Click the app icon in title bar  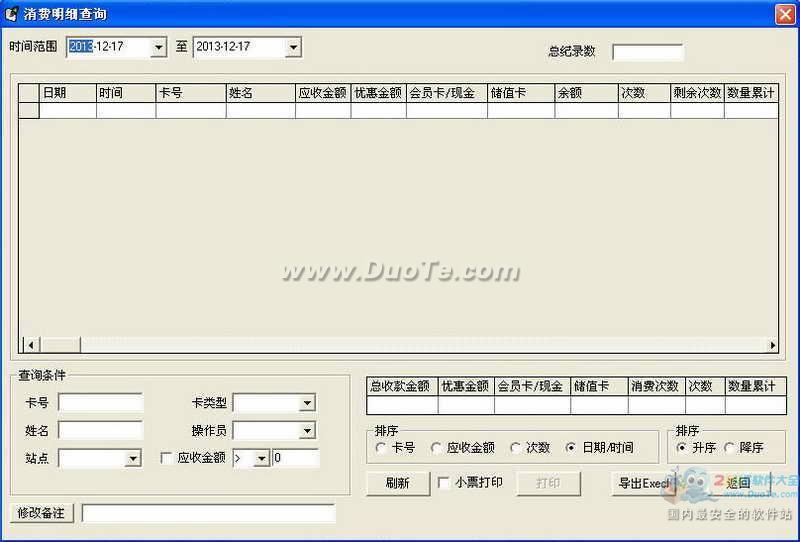tap(12, 14)
